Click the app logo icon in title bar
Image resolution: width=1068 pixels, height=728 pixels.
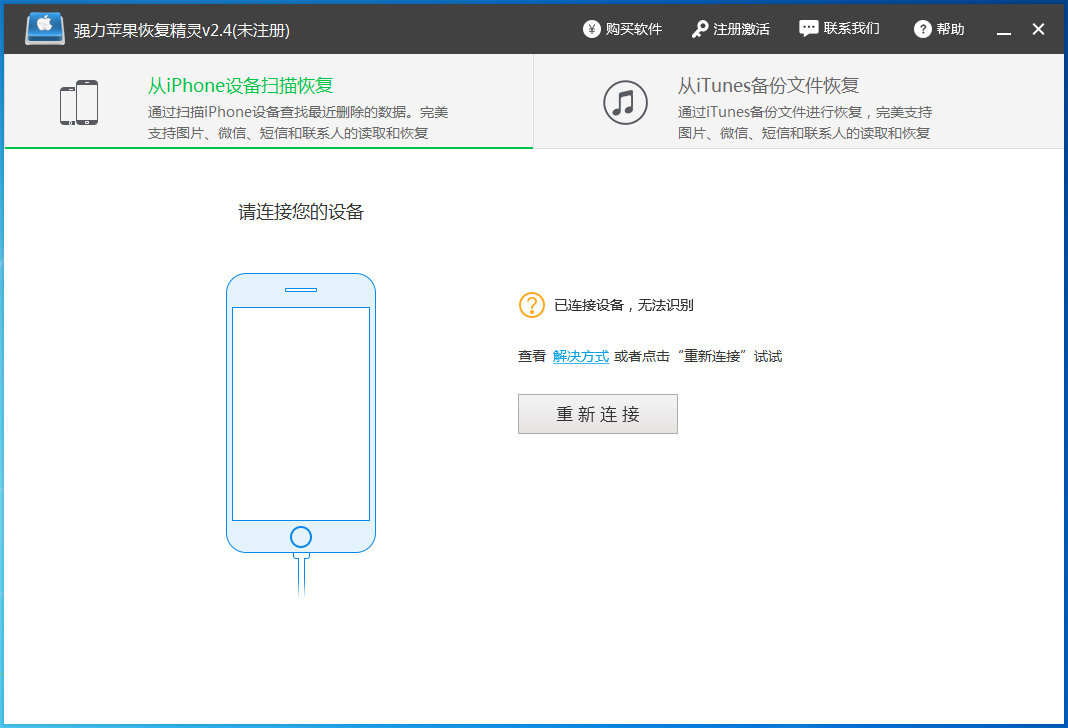click(44, 28)
